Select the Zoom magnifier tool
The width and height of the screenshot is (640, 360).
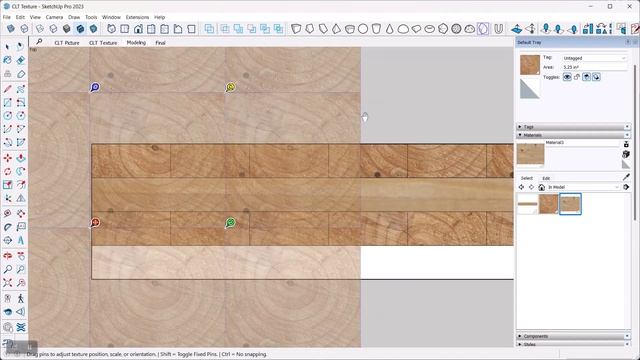point(7,269)
